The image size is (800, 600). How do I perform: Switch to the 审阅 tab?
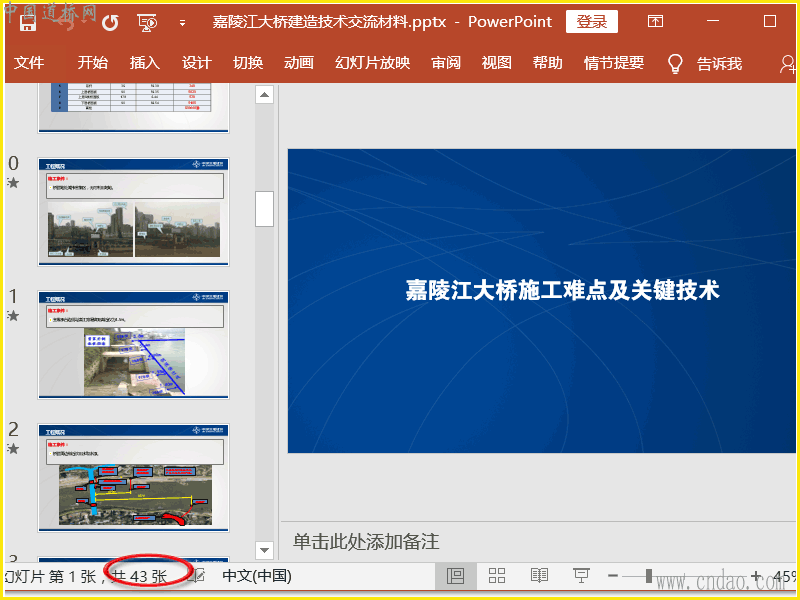click(x=446, y=63)
